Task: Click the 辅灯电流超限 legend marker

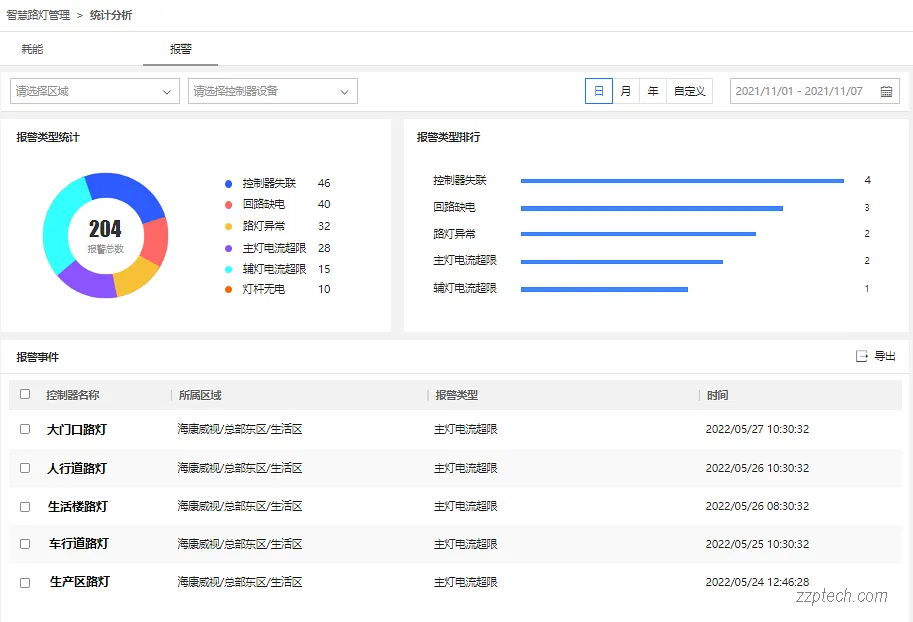Action: (228, 268)
